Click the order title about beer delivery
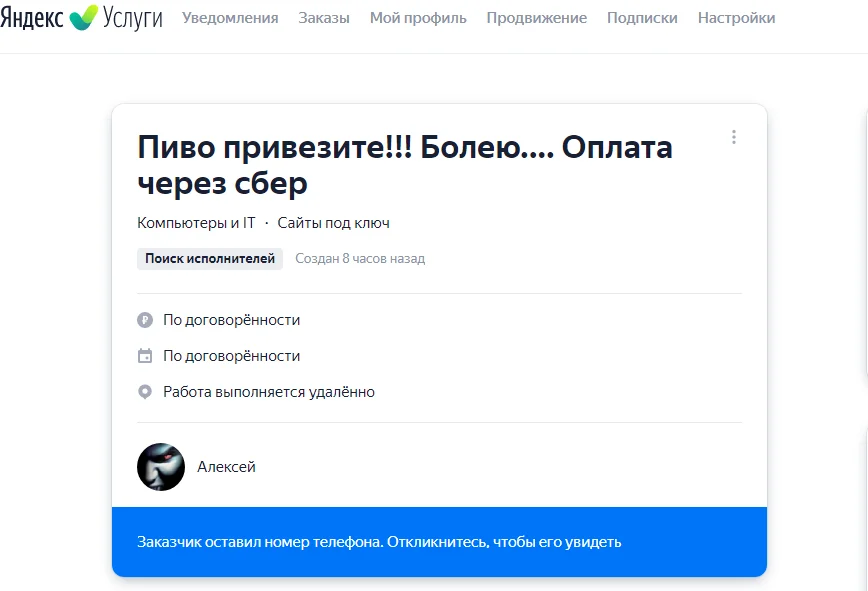The image size is (868, 591). coord(405,163)
